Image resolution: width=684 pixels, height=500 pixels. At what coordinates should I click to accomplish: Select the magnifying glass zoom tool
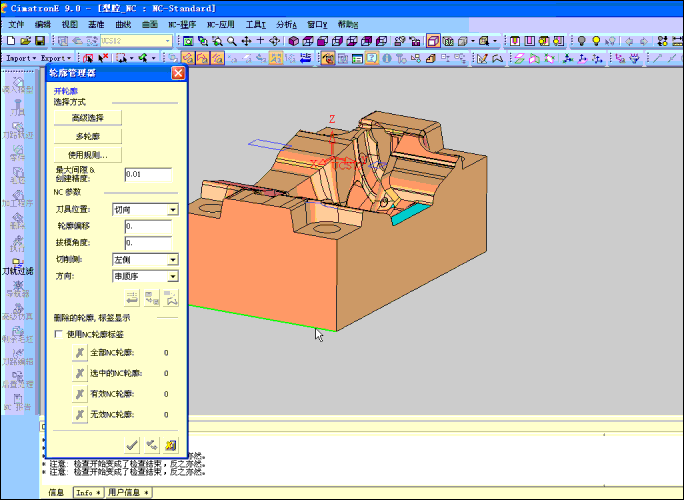click(x=232, y=41)
